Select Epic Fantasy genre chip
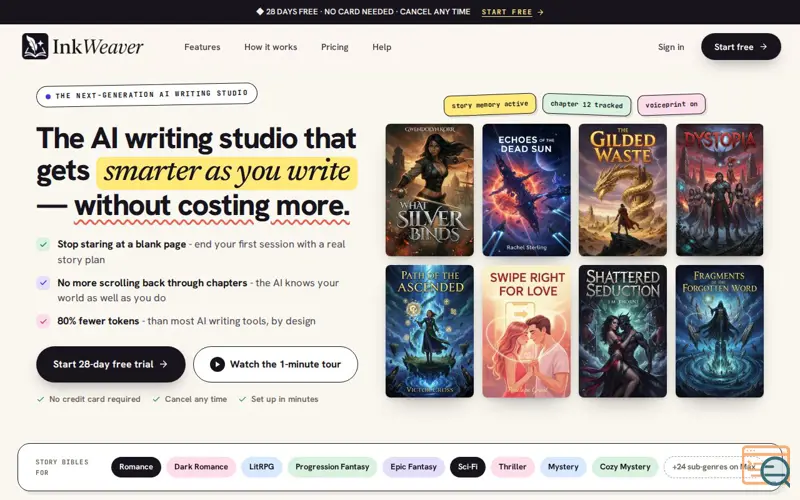 [x=413, y=467]
